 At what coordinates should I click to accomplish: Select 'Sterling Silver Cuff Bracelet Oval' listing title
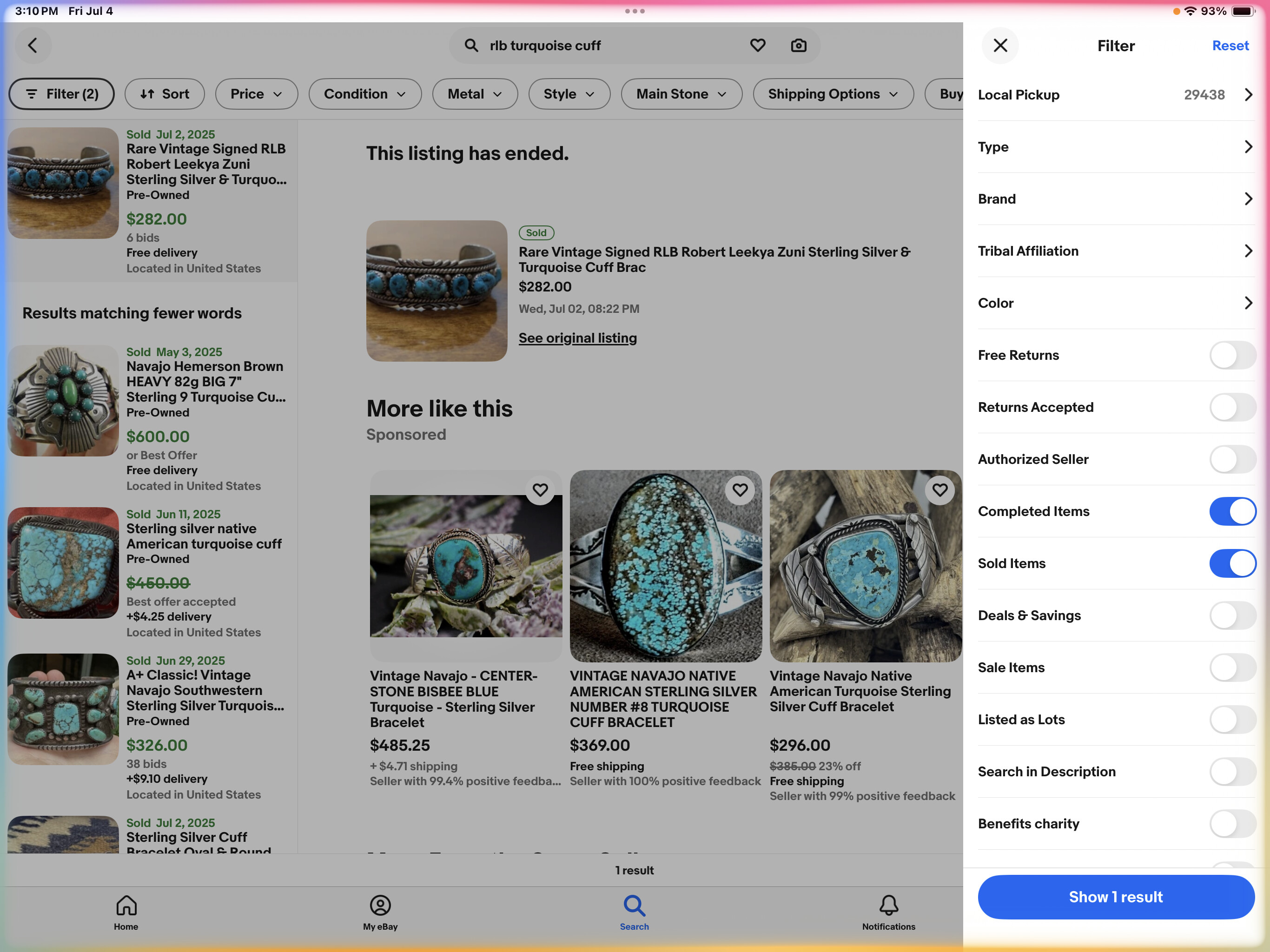point(198,842)
